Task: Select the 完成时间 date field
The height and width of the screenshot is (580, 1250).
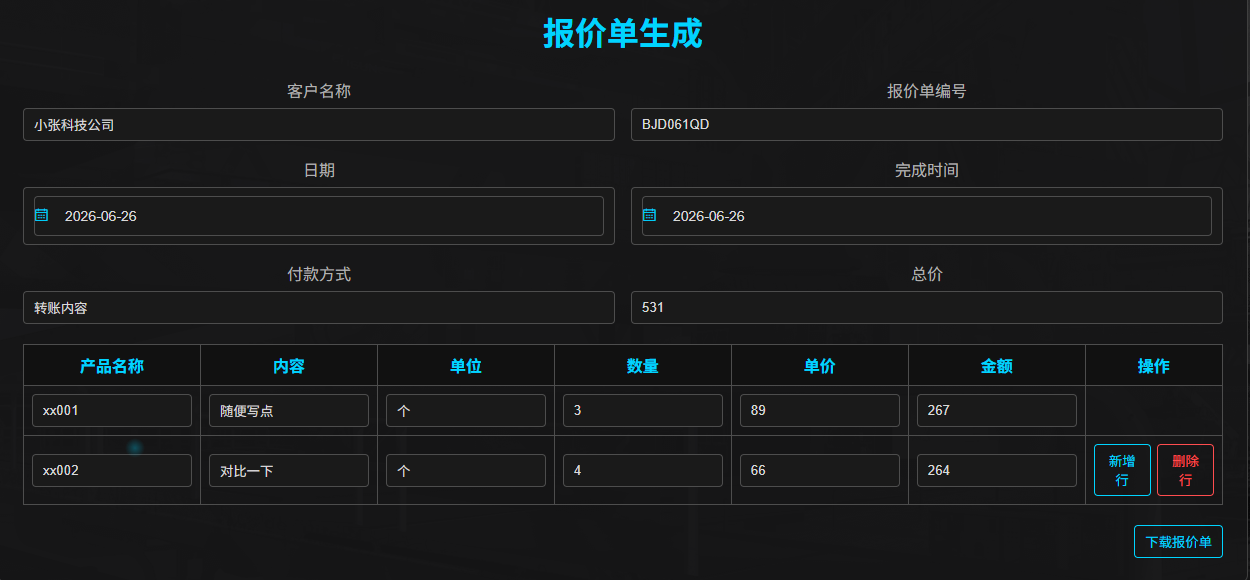Action: [927, 216]
